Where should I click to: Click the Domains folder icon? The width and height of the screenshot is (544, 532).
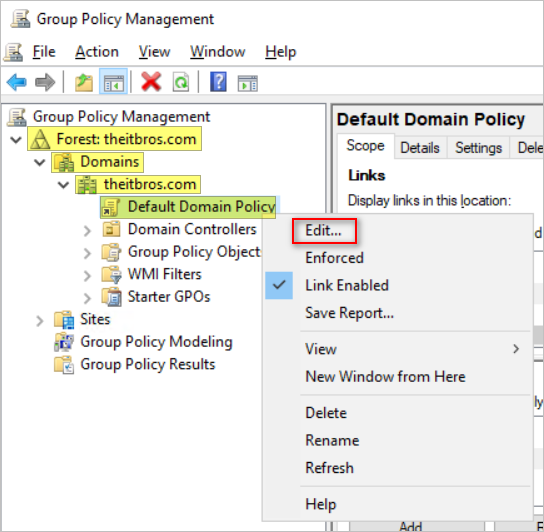click(63, 162)
